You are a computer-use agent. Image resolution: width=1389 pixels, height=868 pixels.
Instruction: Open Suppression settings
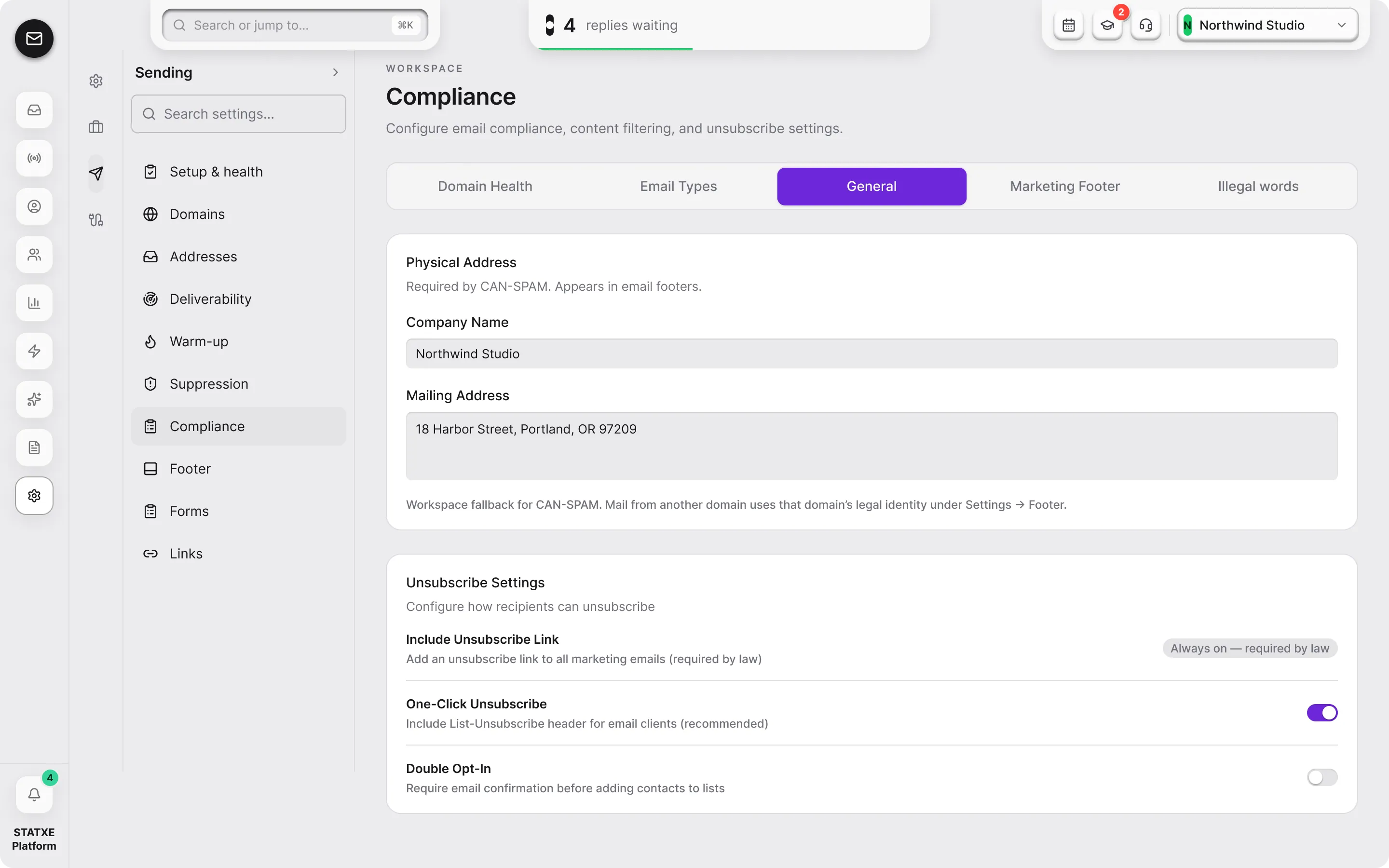238,384
